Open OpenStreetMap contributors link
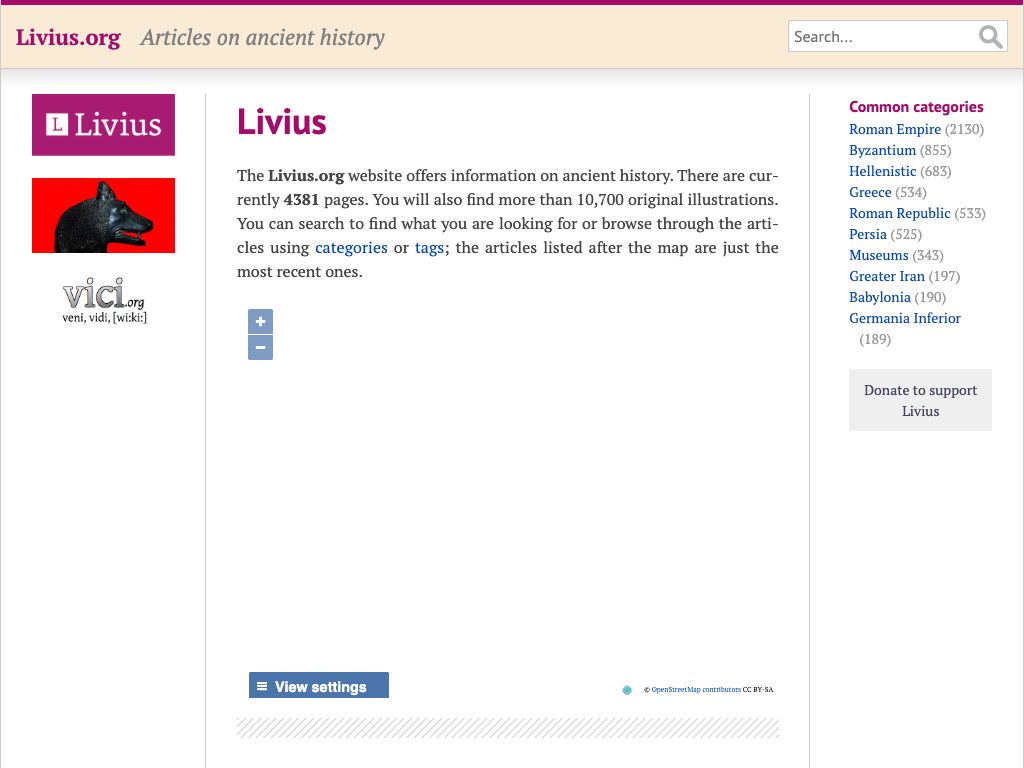This screenshot has width=1024, height=768. tap(695, 689)
